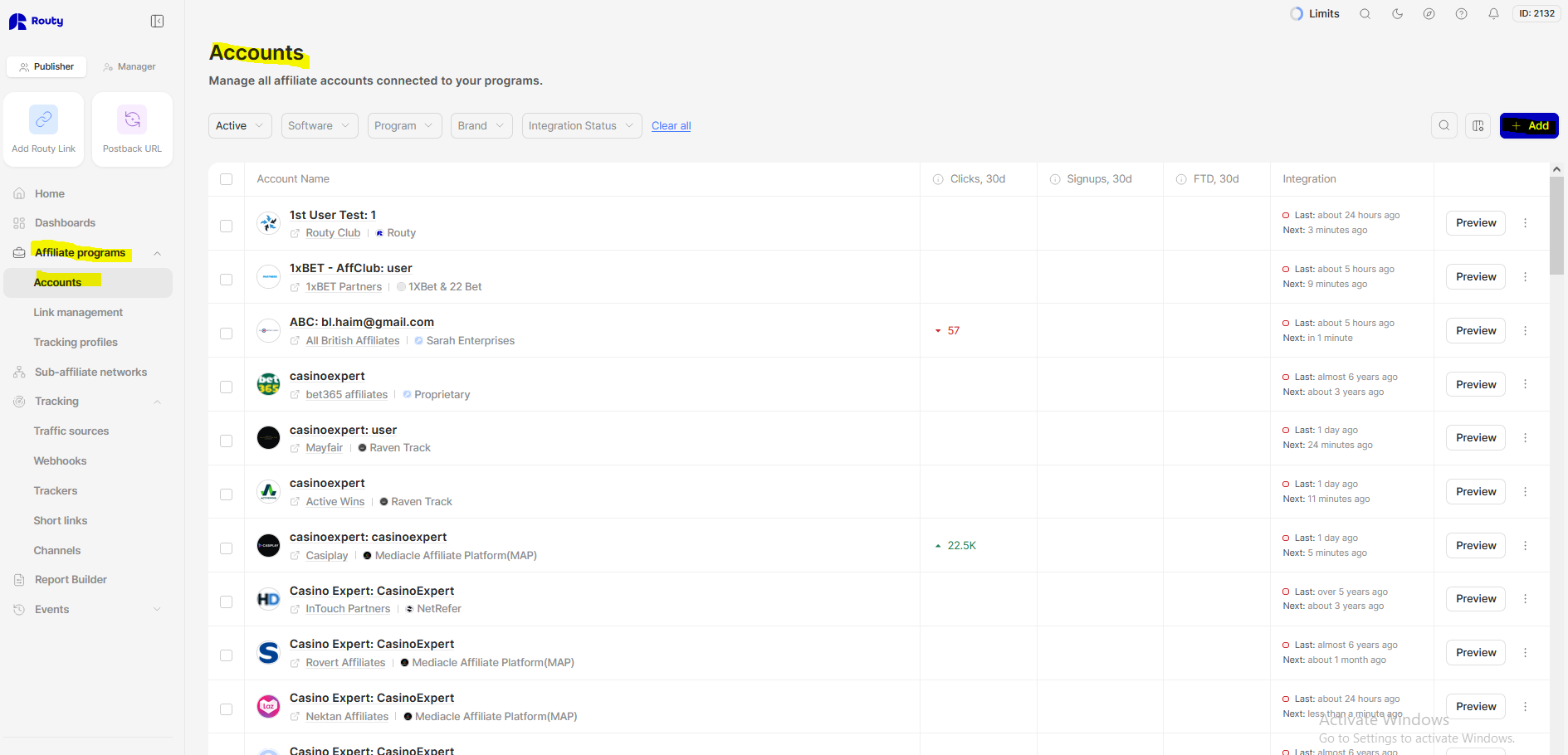Viewport: 1568px width, 755px height.
Task: Click the Clicks, 30d info icon
Action: tap(938, 179)
